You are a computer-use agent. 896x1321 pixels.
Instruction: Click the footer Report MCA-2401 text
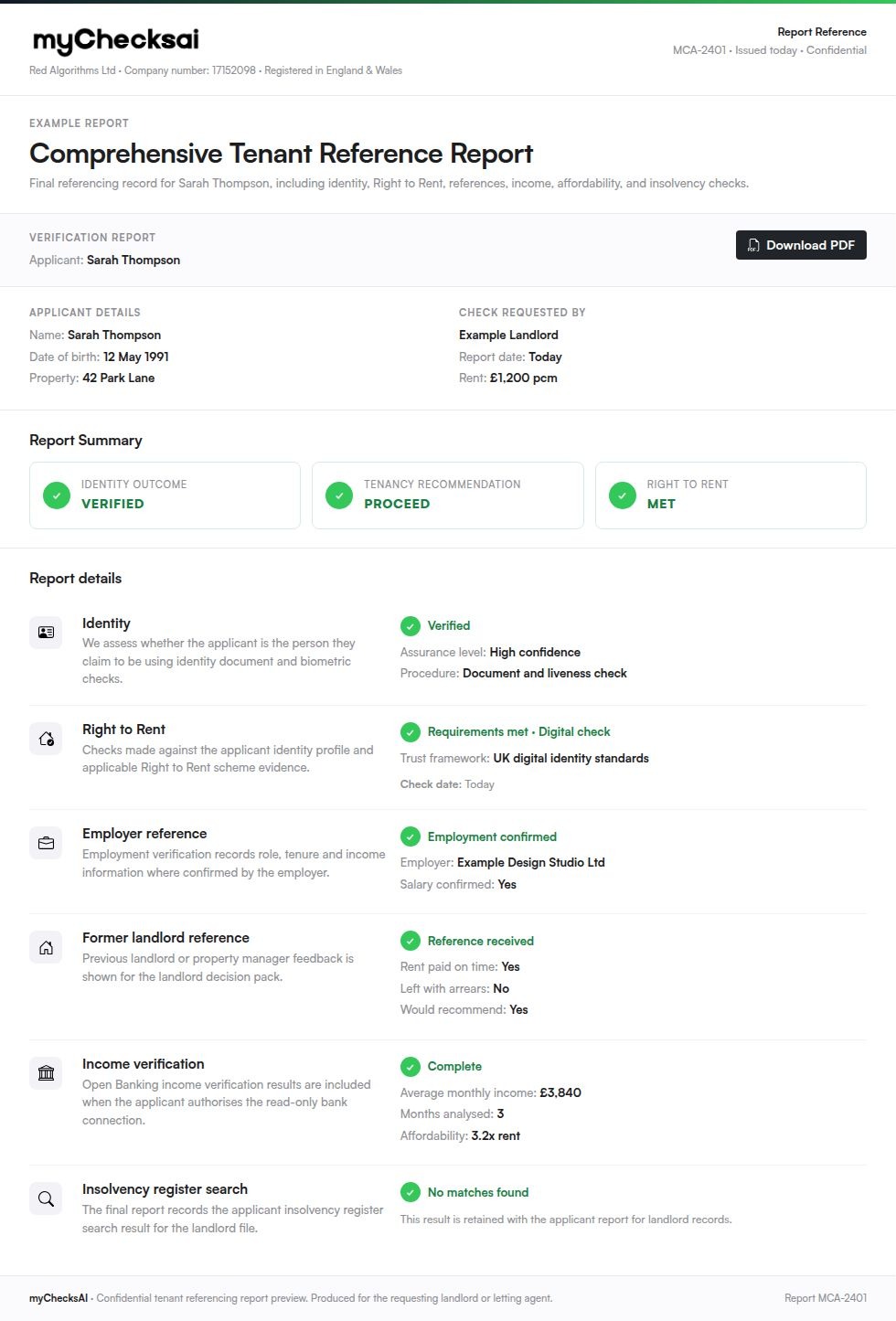826,1298
